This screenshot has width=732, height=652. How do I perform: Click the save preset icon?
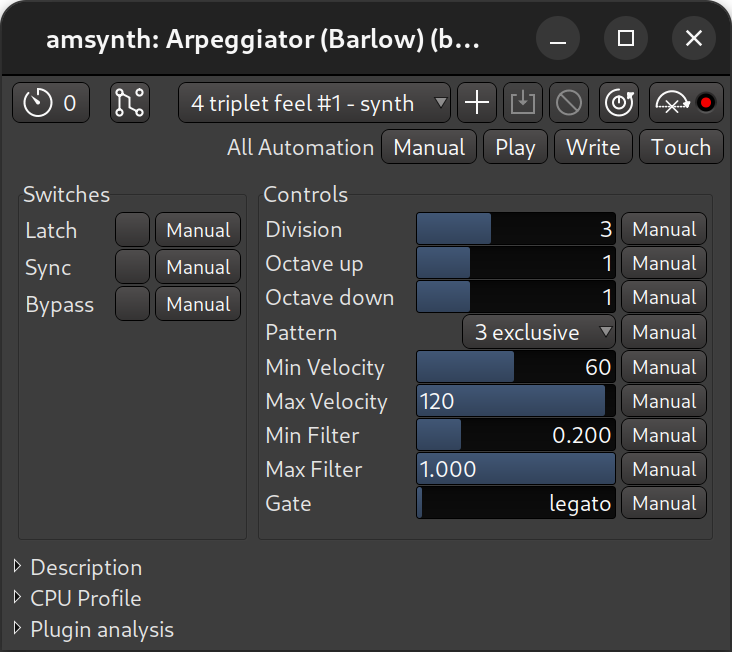coord(522,103)
